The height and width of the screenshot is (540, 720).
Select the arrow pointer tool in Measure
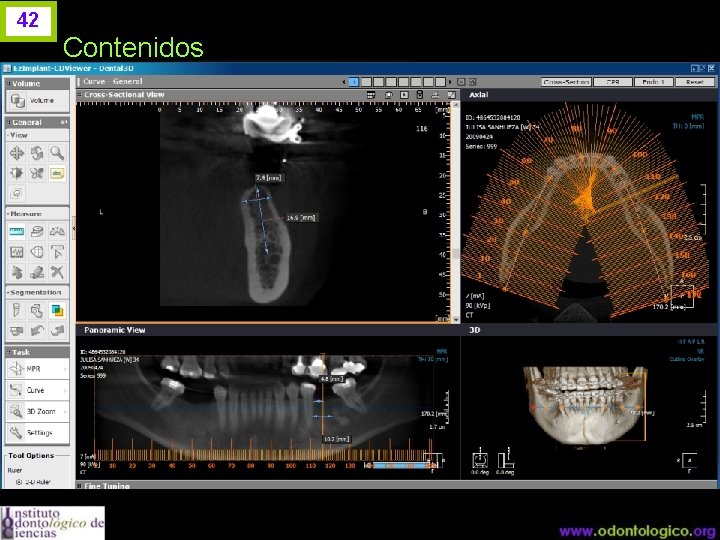click(17, 272)
